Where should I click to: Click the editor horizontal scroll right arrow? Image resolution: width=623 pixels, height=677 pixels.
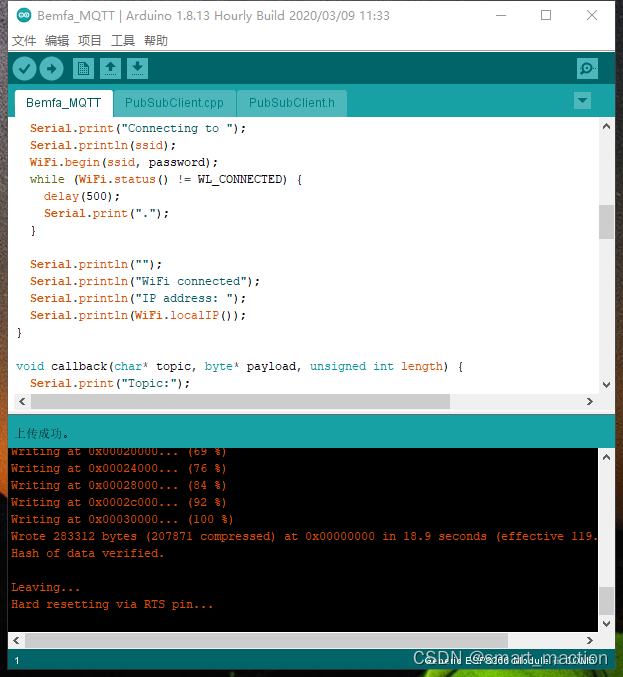(x=590, y=402)
